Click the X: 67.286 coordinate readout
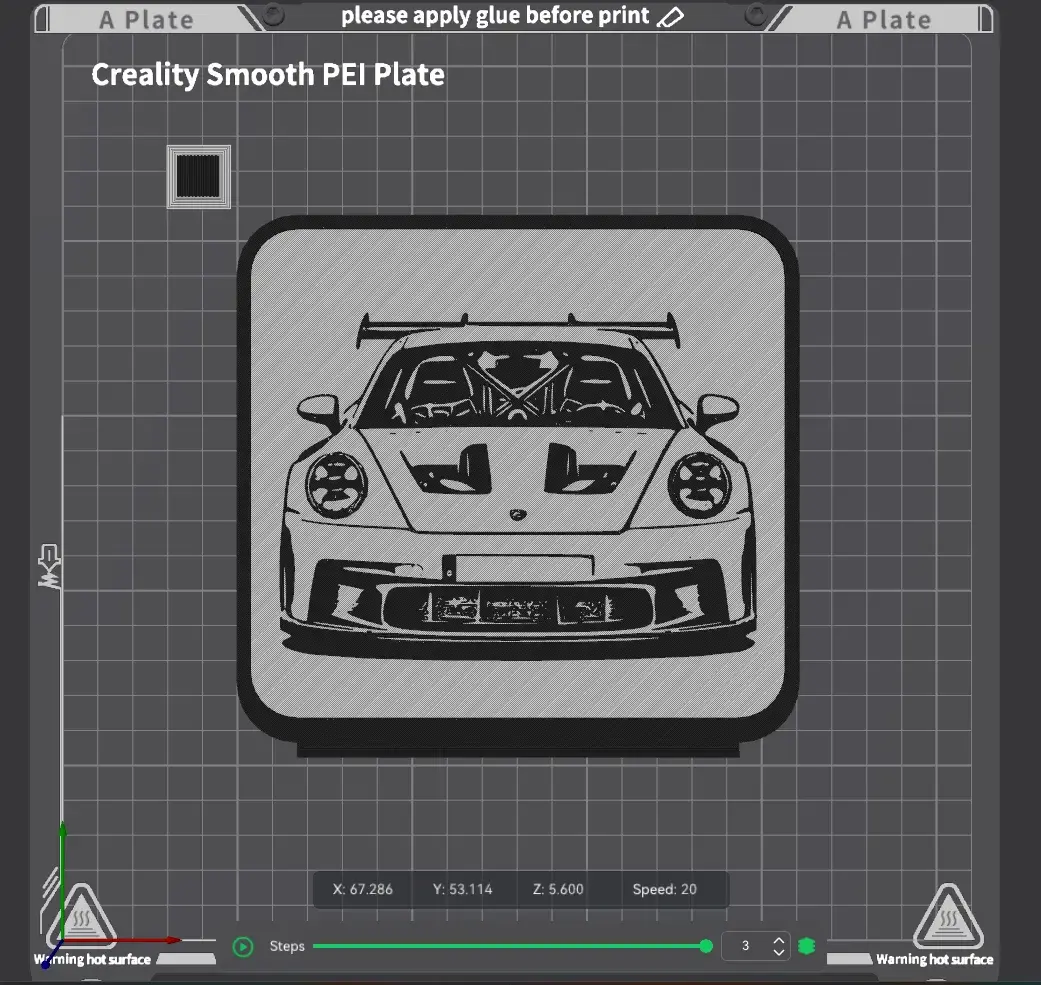Viewport: 1041px width, 985px height. pyautogui.click(x=362, y=889)
